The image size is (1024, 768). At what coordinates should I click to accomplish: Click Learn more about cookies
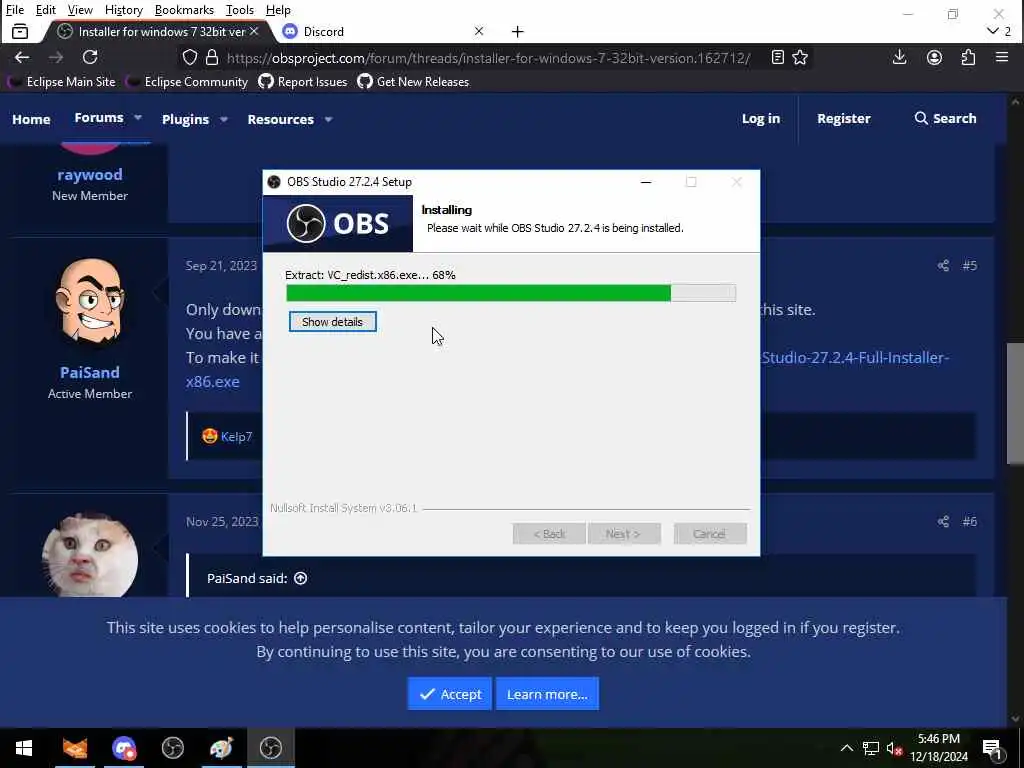click(x=547, y=694)
